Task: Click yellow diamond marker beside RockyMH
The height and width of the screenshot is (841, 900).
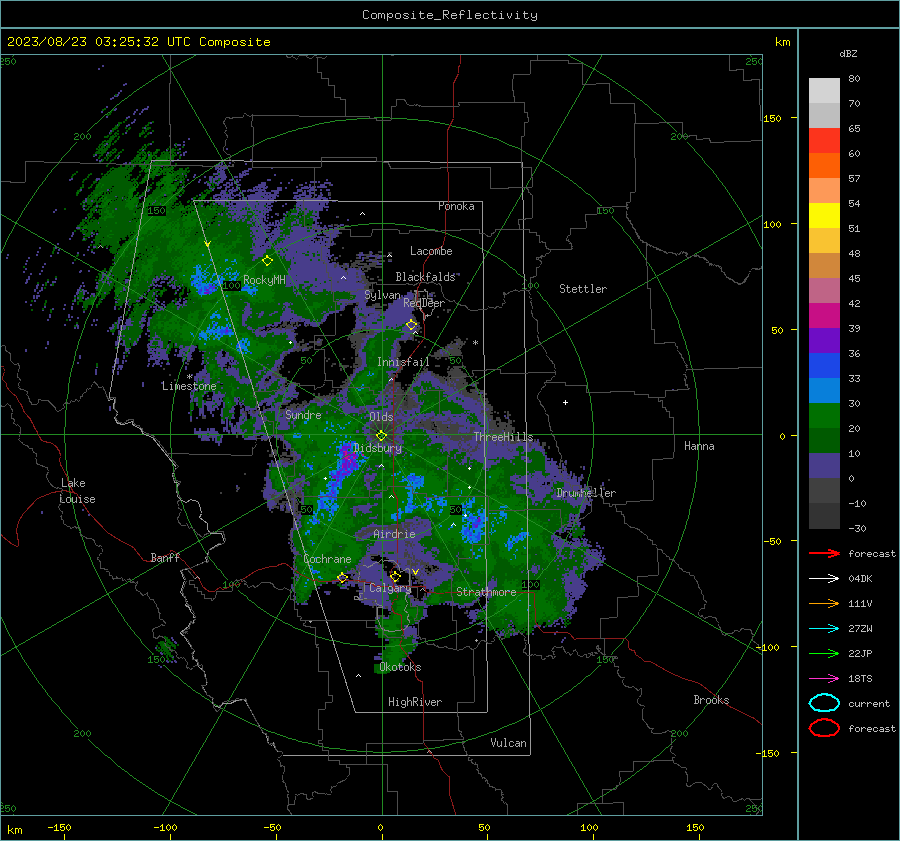Action: [x=267, y=261]
